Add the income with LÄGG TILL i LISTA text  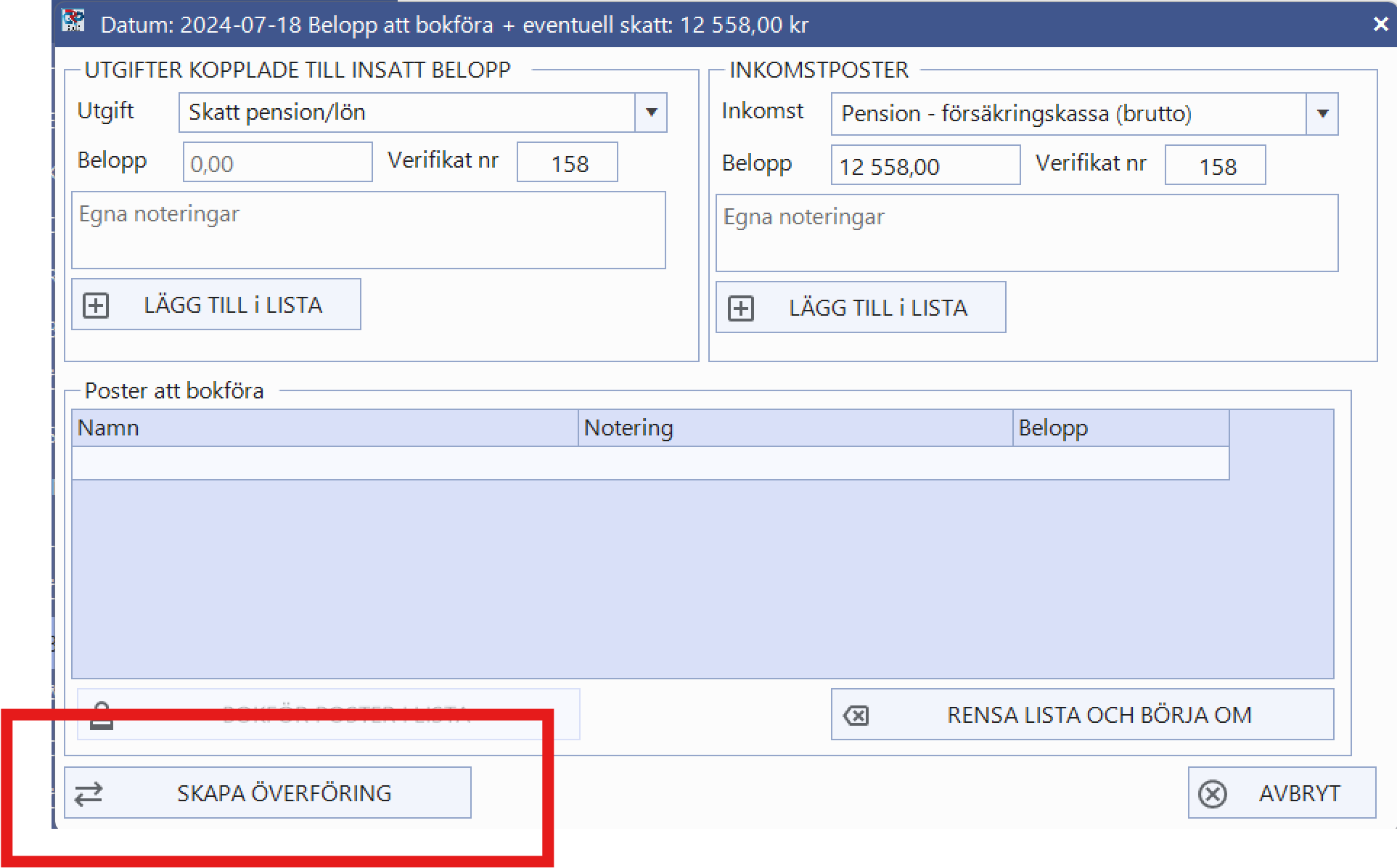878,308
